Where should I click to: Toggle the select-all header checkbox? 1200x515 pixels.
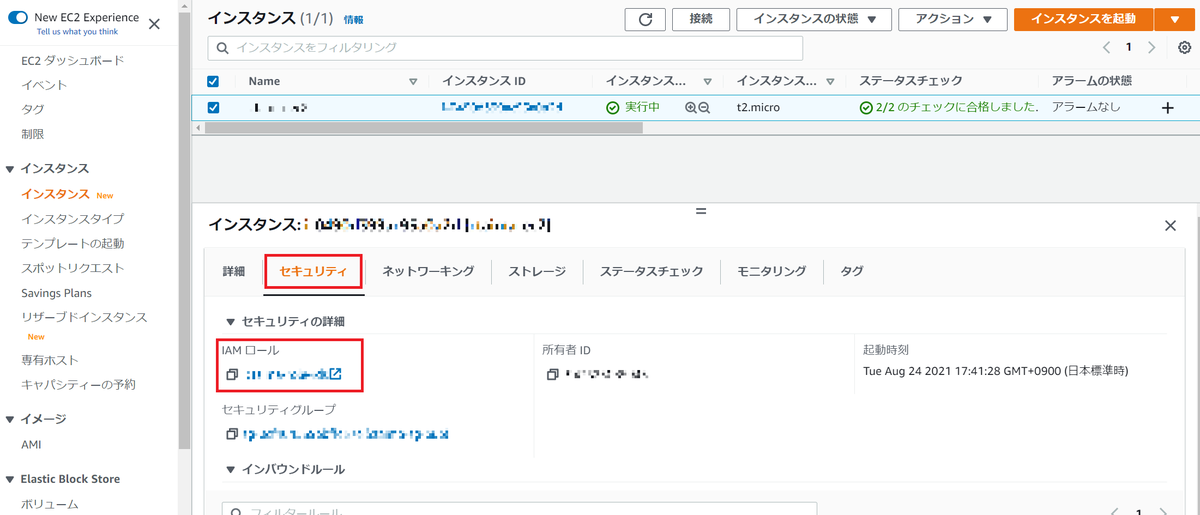(213, 81)
